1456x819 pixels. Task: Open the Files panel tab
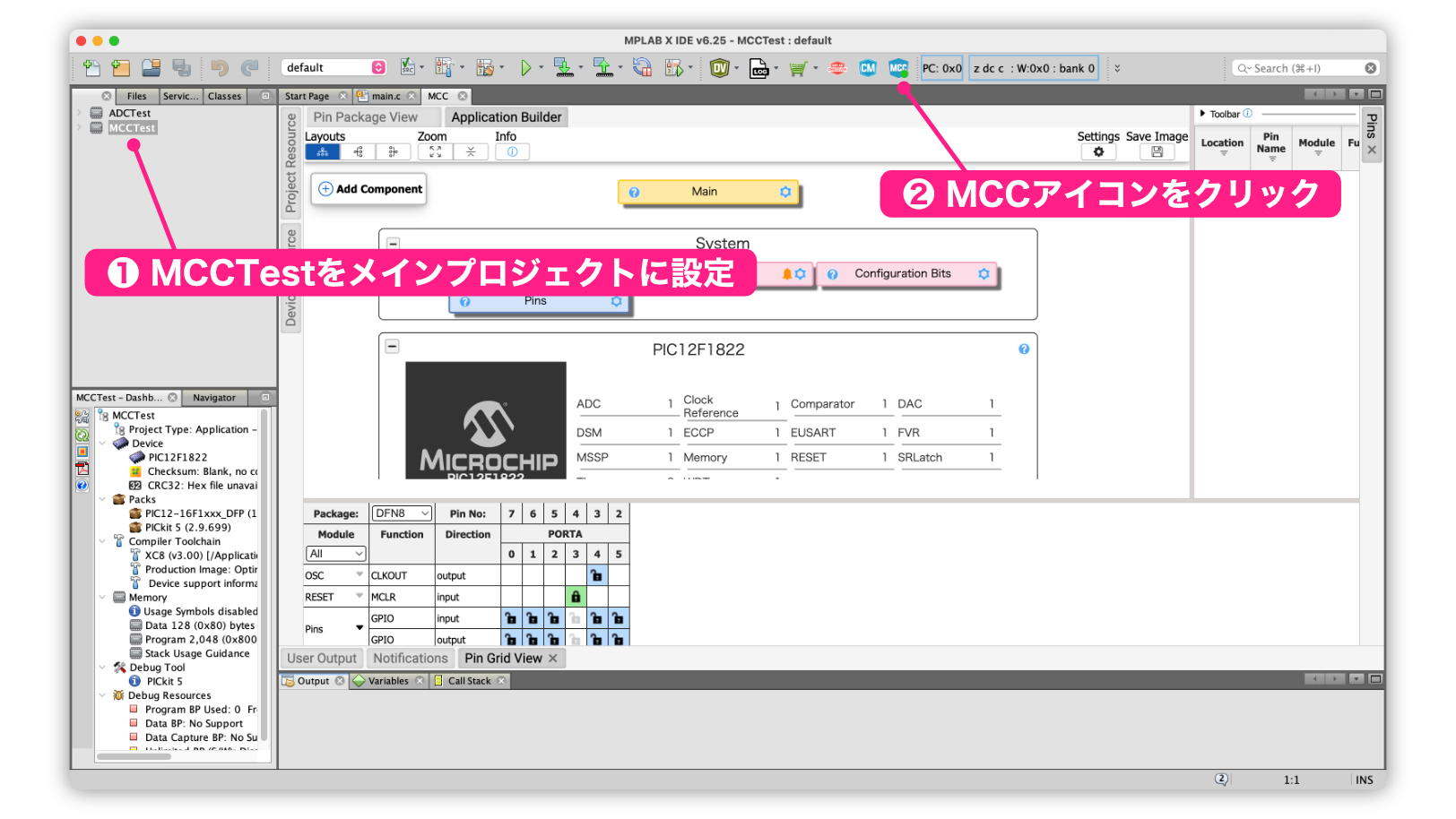(137, 97)
